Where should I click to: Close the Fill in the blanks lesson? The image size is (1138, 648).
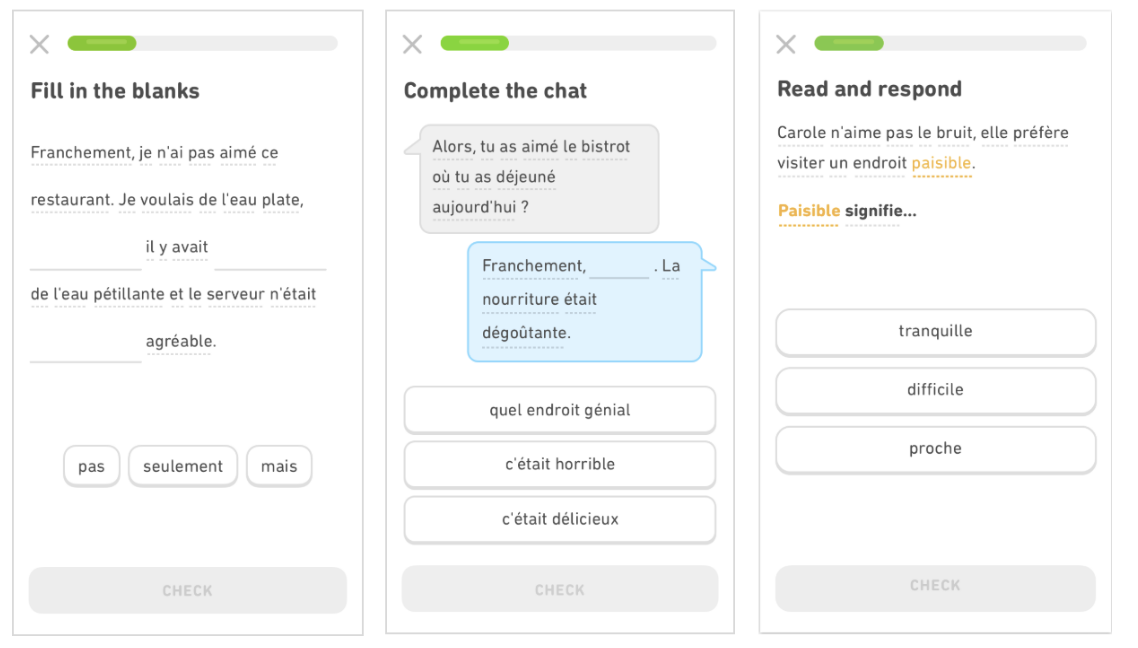pos(39,44)
